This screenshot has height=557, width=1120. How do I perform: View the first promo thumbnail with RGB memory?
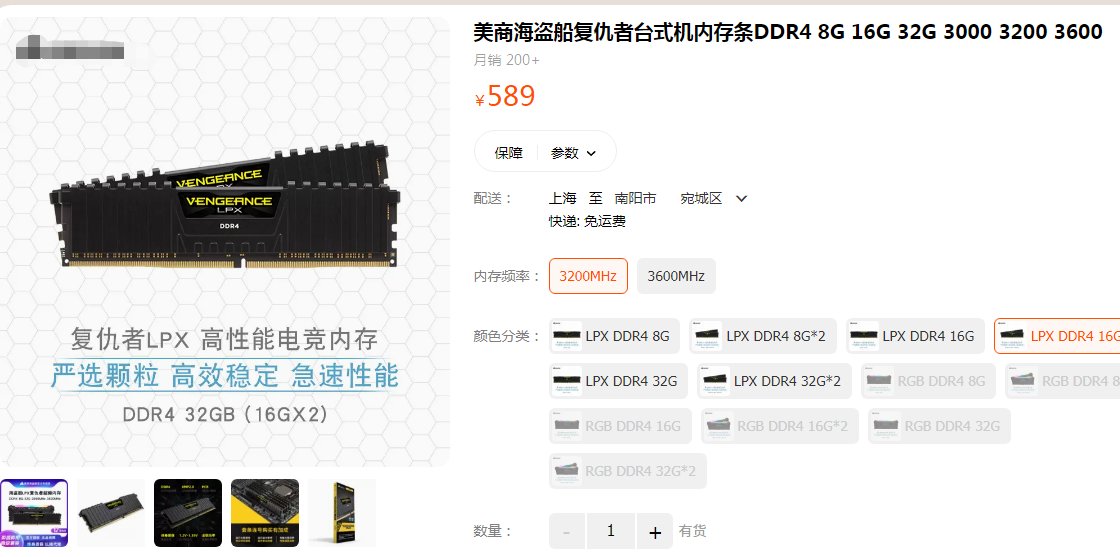(34, 513)
